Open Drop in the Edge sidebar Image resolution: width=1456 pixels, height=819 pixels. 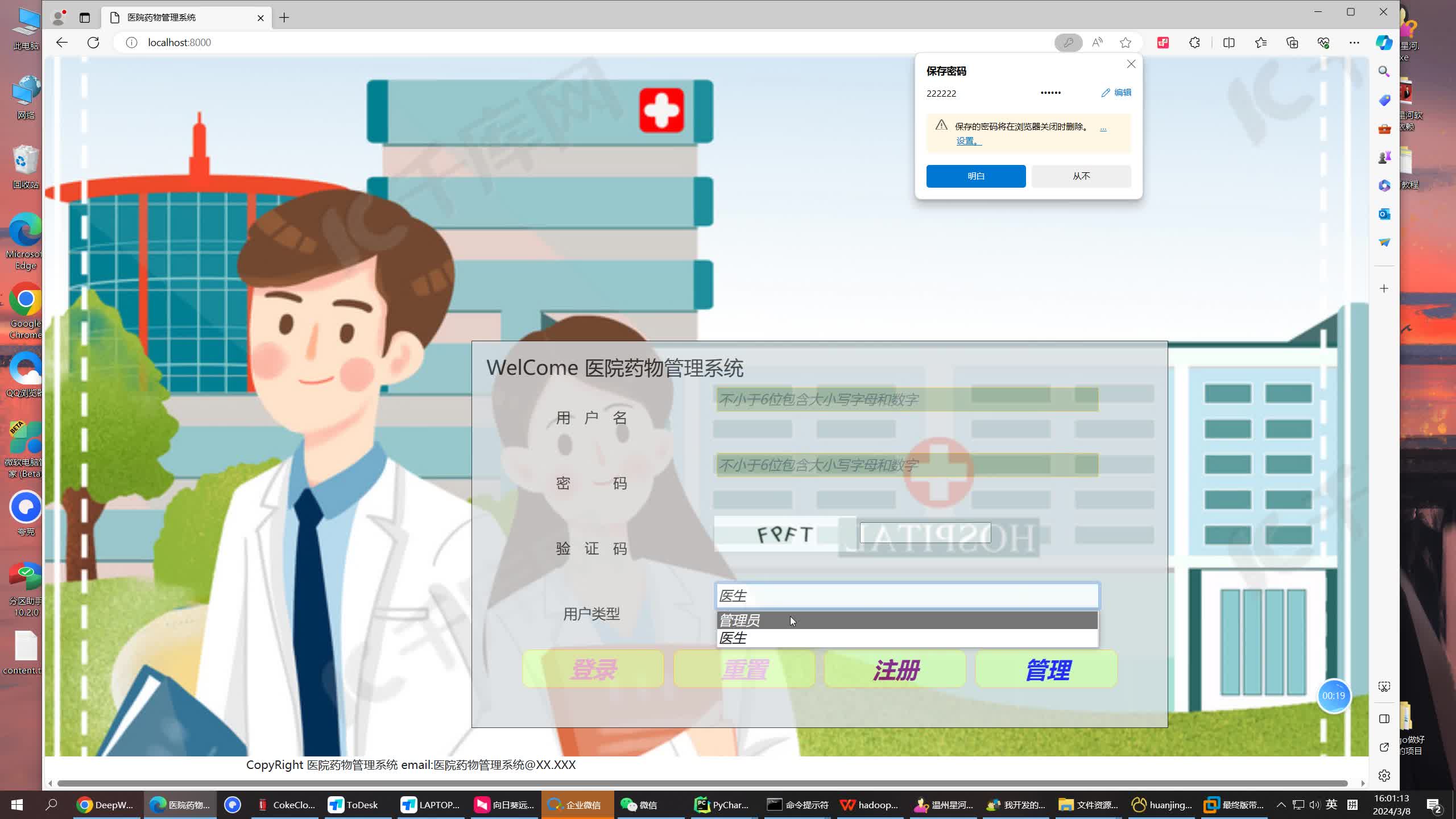[1384, 242]
